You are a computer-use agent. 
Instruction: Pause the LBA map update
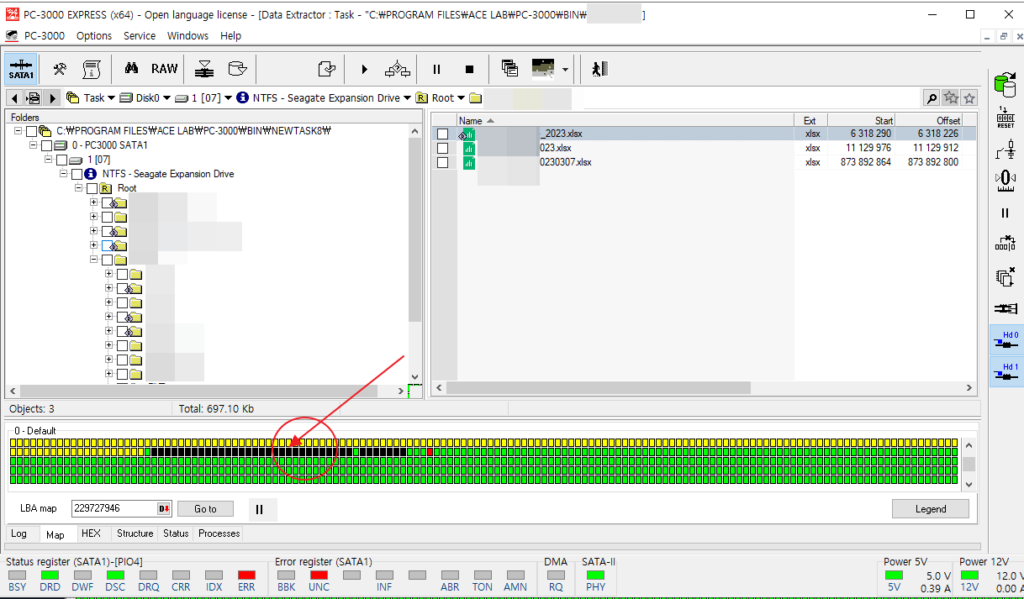coord(259,510)
